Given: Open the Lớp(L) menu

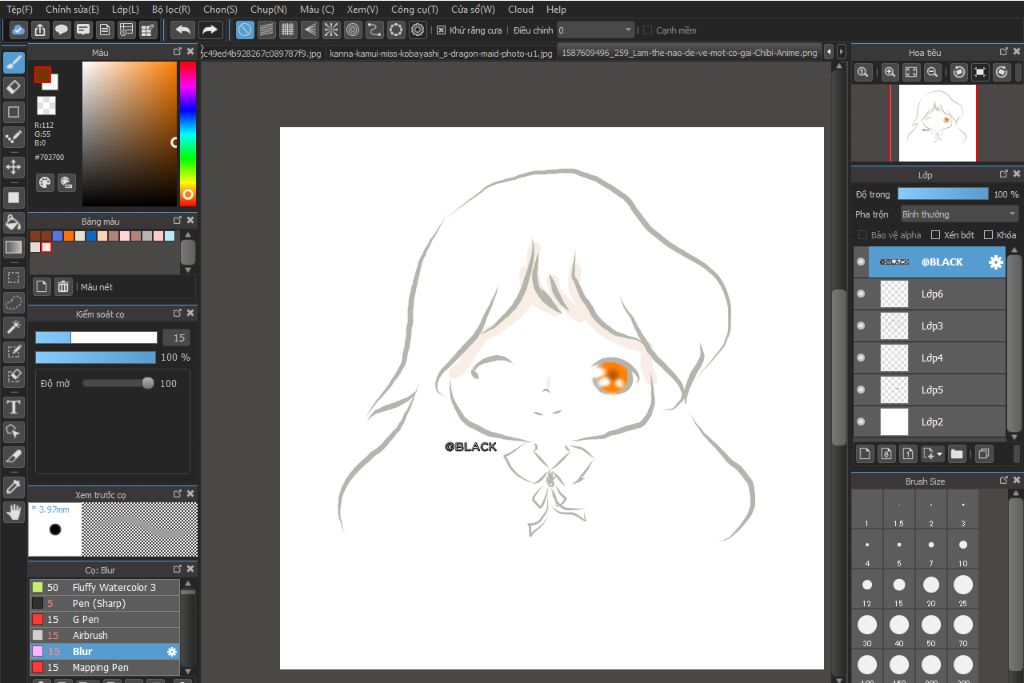Looking at the screenshot, I should coord(125,9).
